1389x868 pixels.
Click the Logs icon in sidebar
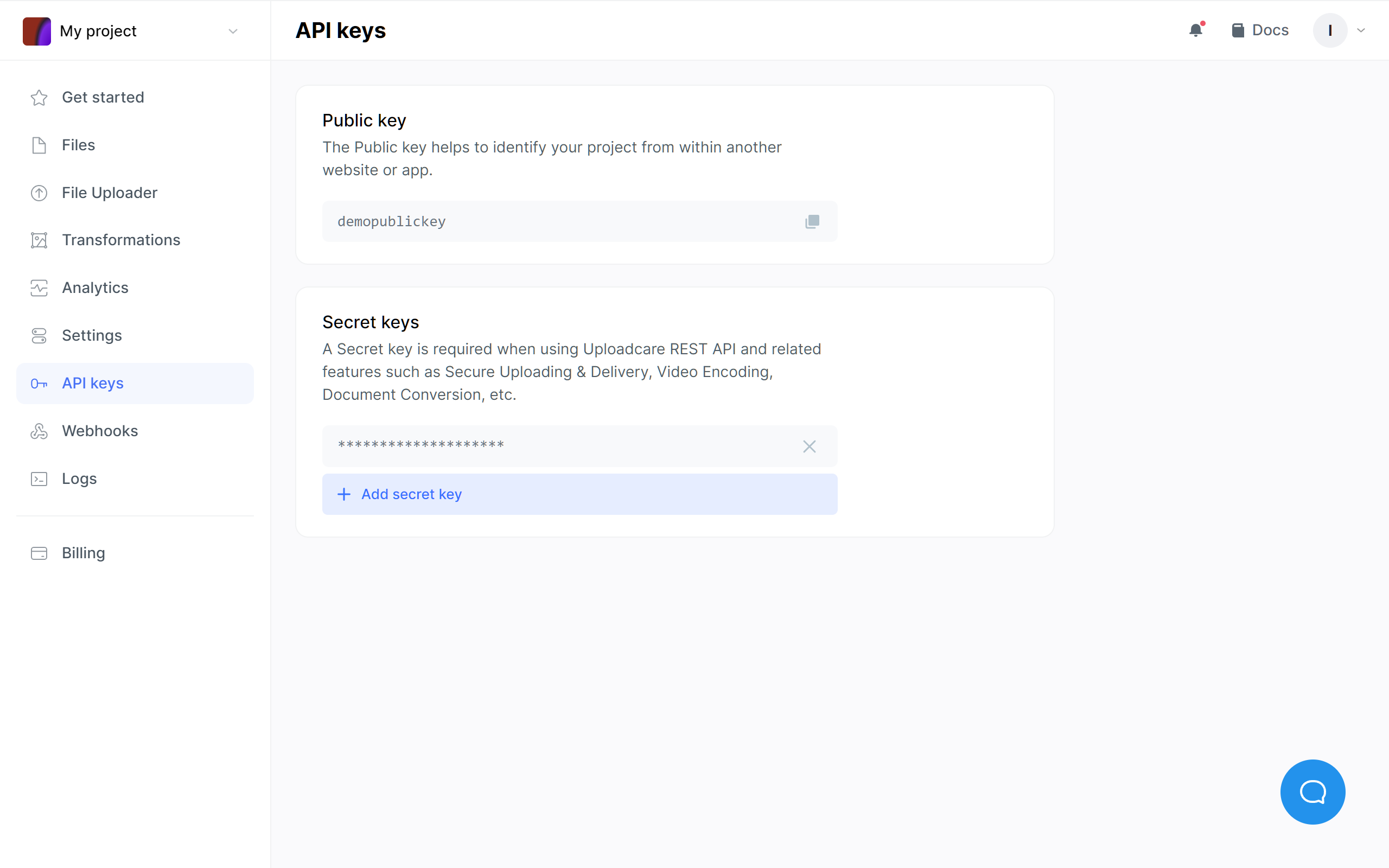click(39, 479)
